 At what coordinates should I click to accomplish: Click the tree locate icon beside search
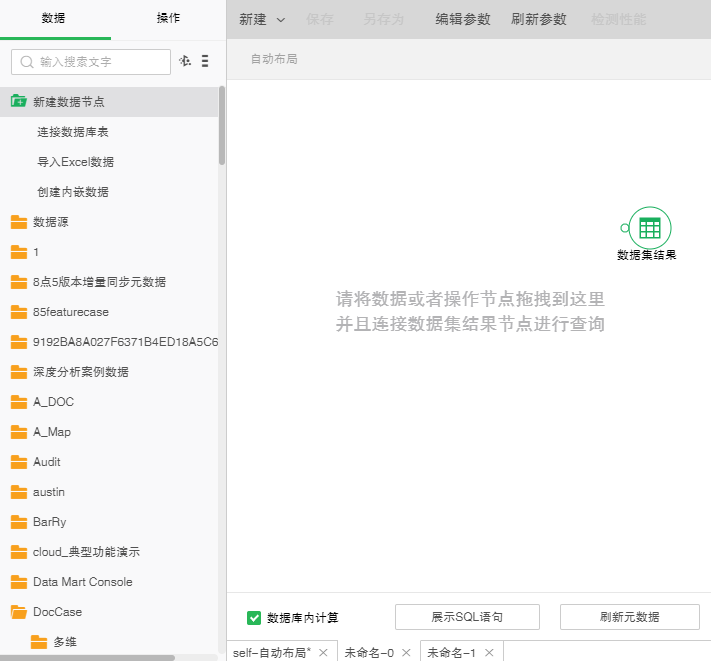coord(185,61)
